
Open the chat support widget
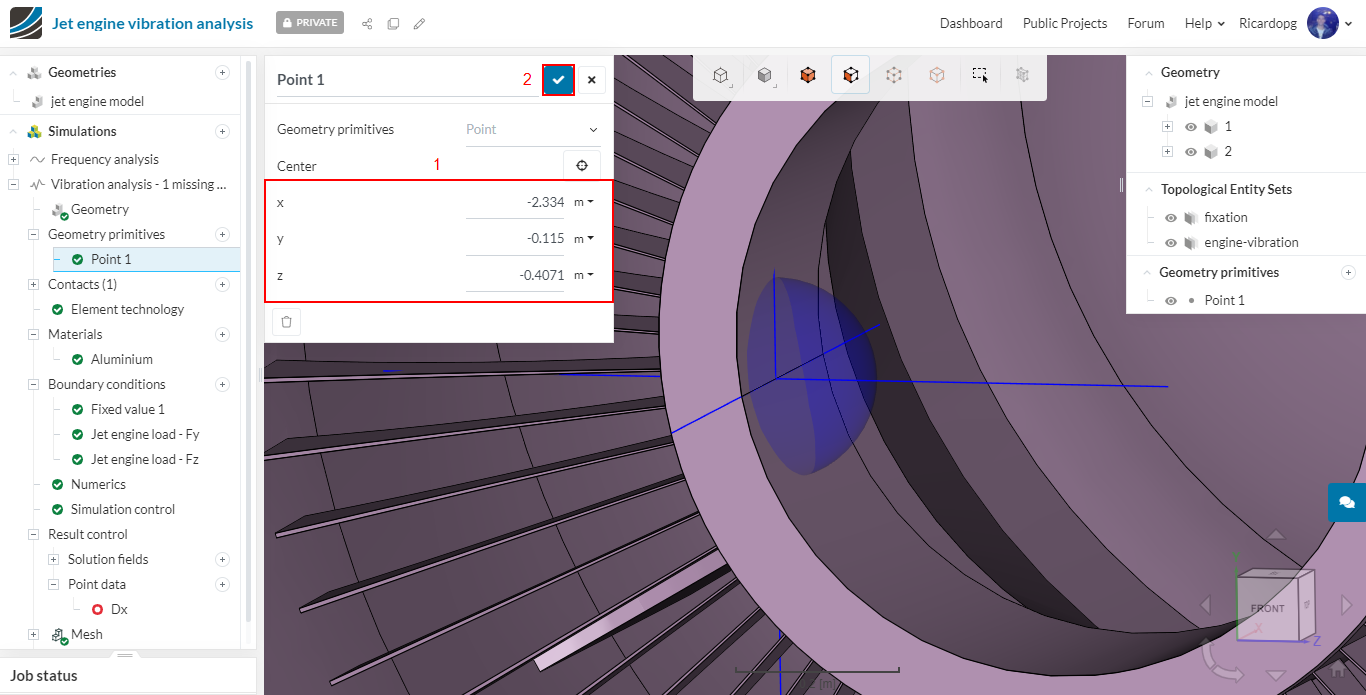pyautogui.click(x=1346, y=502)
